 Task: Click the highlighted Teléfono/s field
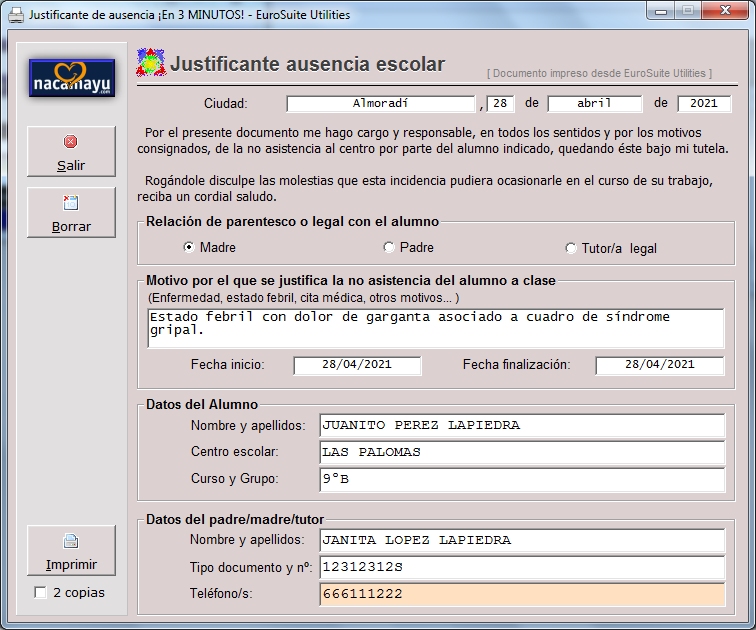pos(521,594)
